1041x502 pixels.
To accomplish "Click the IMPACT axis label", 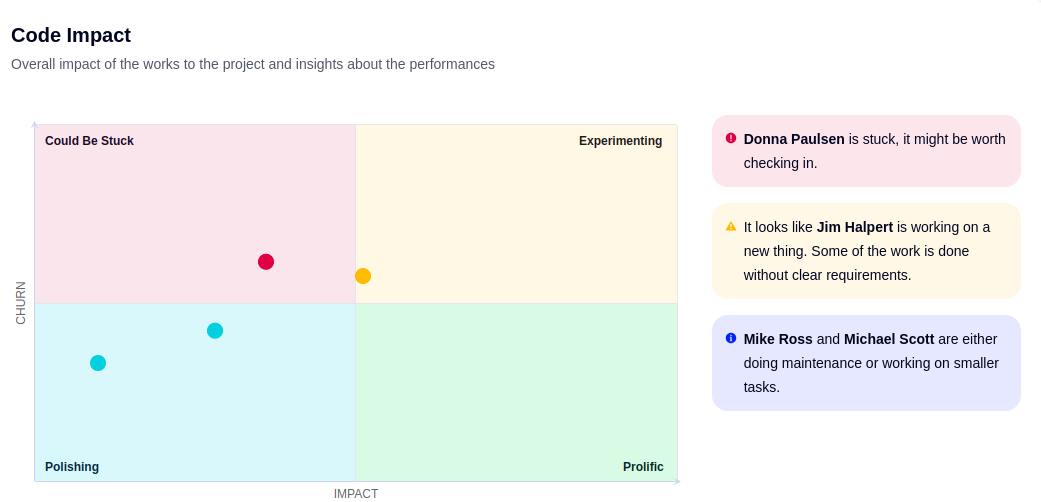I will coord(356,493).
